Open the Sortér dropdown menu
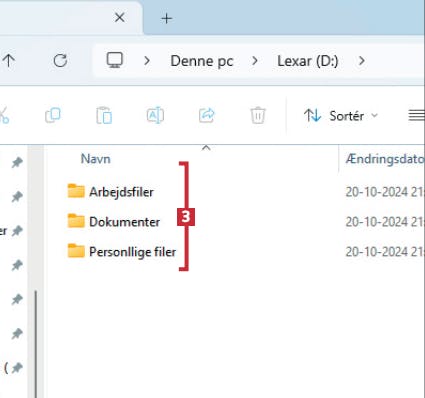 (x=341, y=116)
